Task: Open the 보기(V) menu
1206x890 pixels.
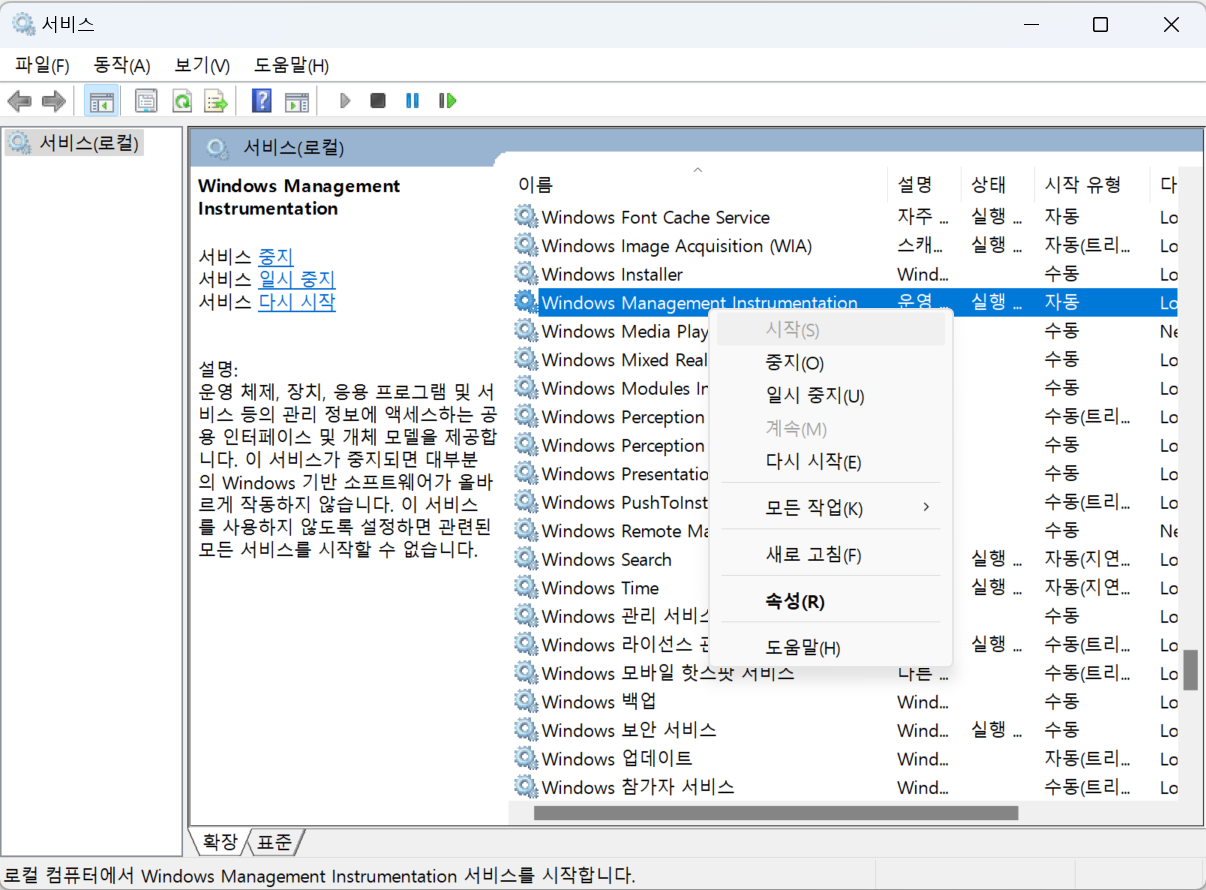Action: (202, 66)
